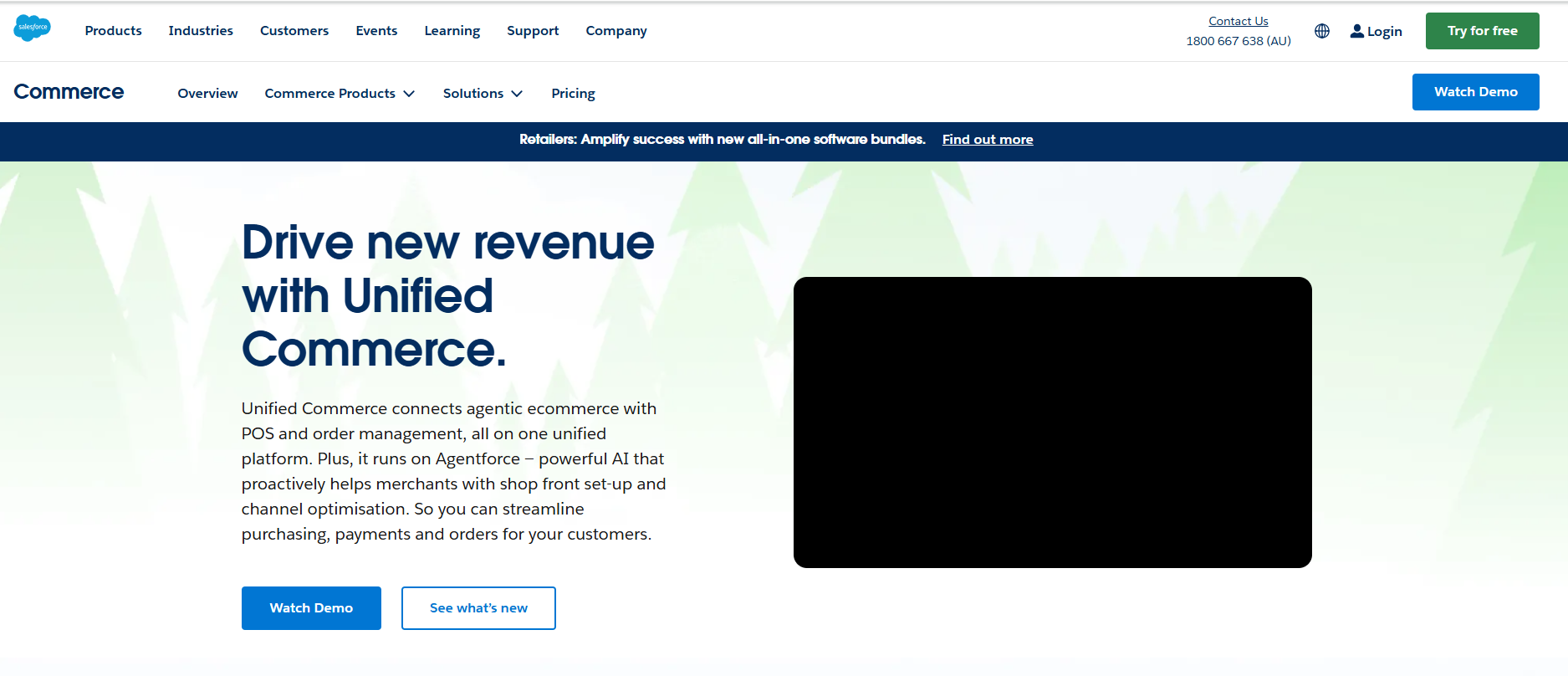Click the Retailers bundles banner text
Screen dimensions: 1568x676
[x=723, y=140]
